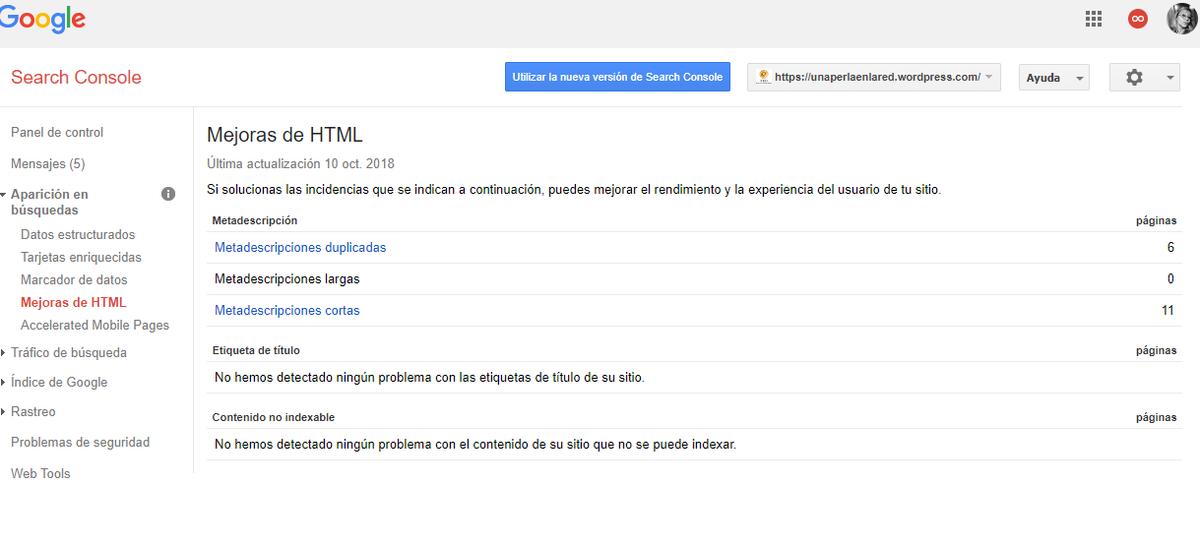Click the count 0 for long metadescriptions

[x=1170, y=279]
